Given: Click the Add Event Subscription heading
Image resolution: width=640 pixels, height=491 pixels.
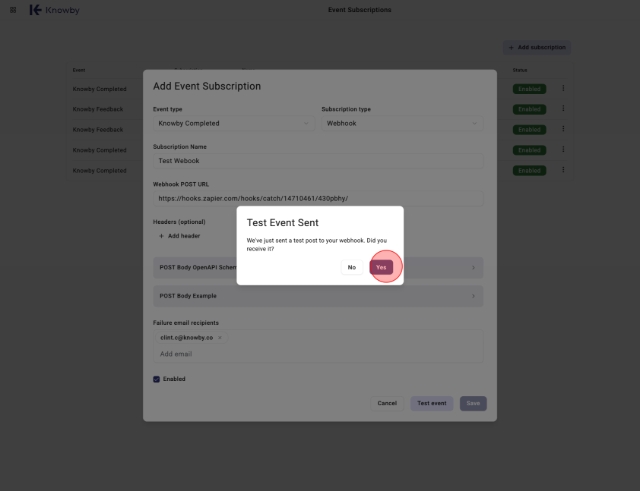Looking at the screenshot, I should (x=207, y=86).
